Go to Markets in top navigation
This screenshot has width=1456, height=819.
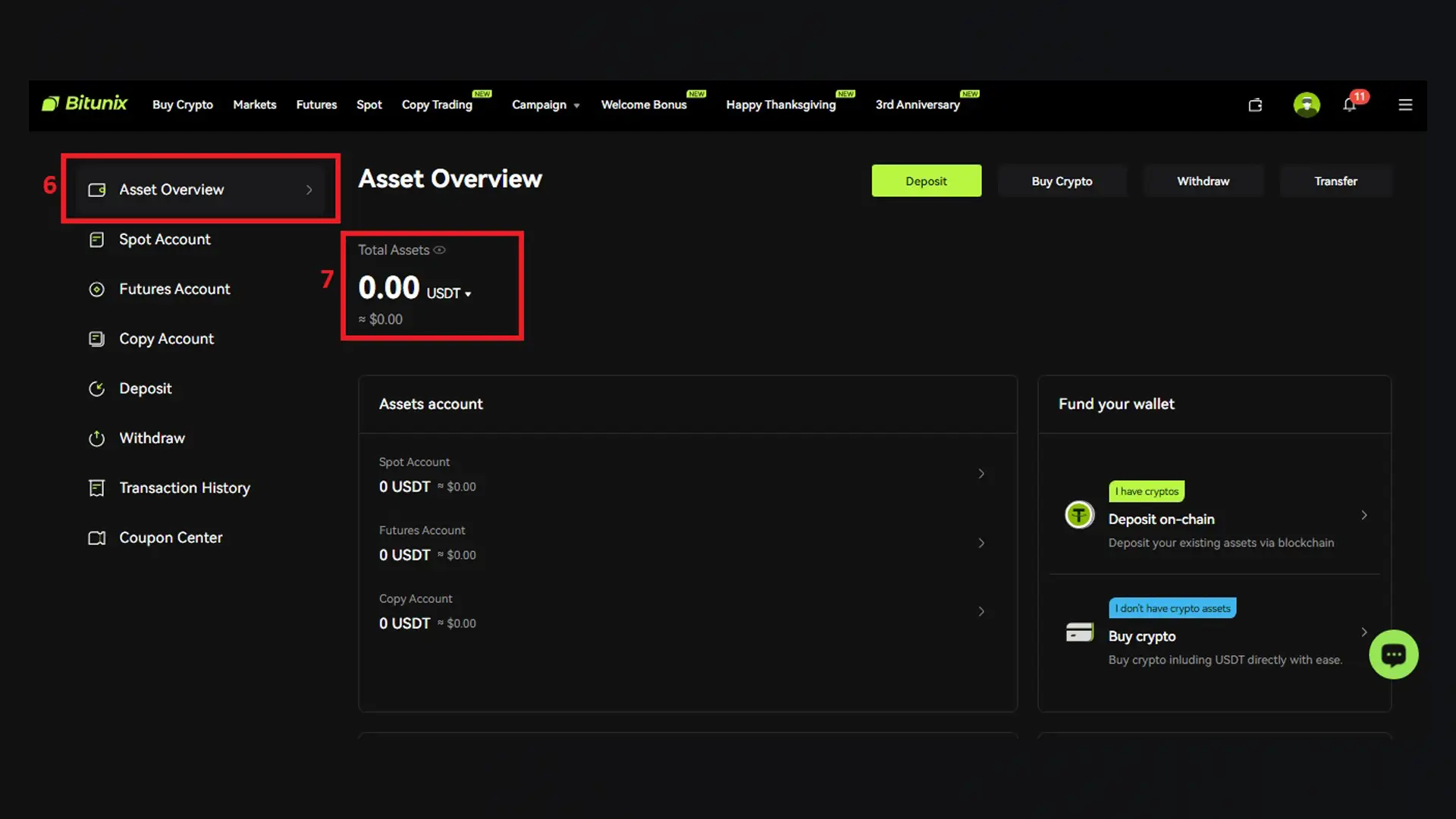[255, 105]
